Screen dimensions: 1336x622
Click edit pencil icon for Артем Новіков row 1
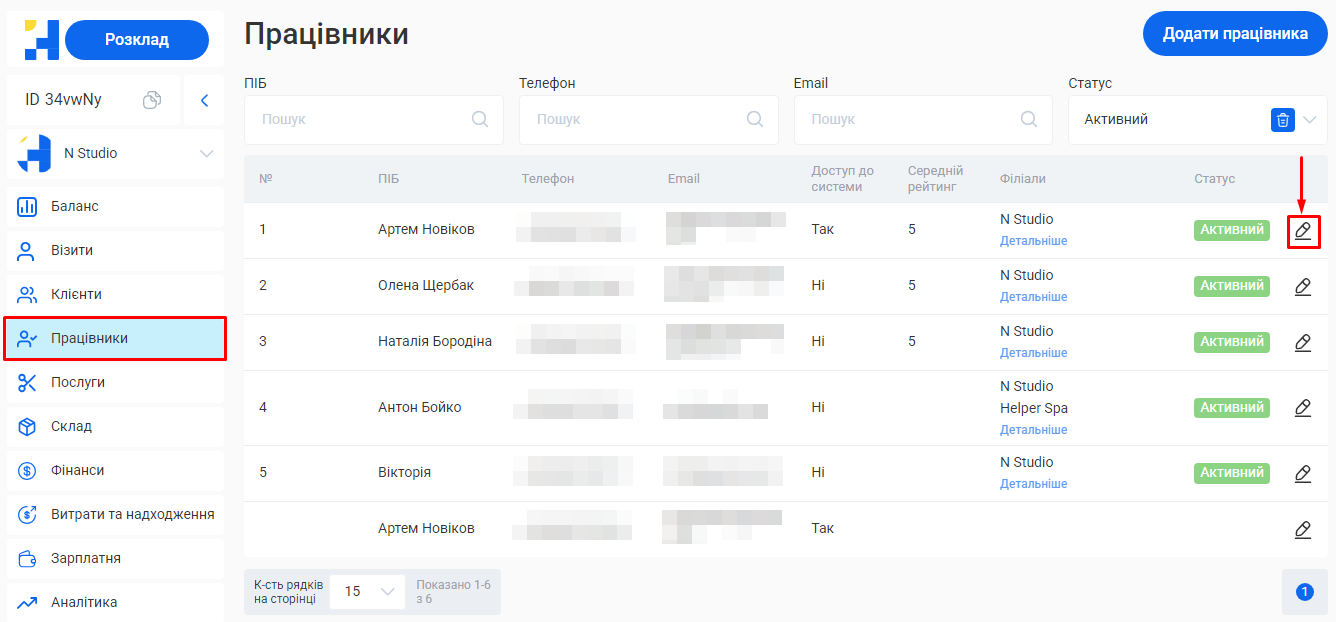1302,231
